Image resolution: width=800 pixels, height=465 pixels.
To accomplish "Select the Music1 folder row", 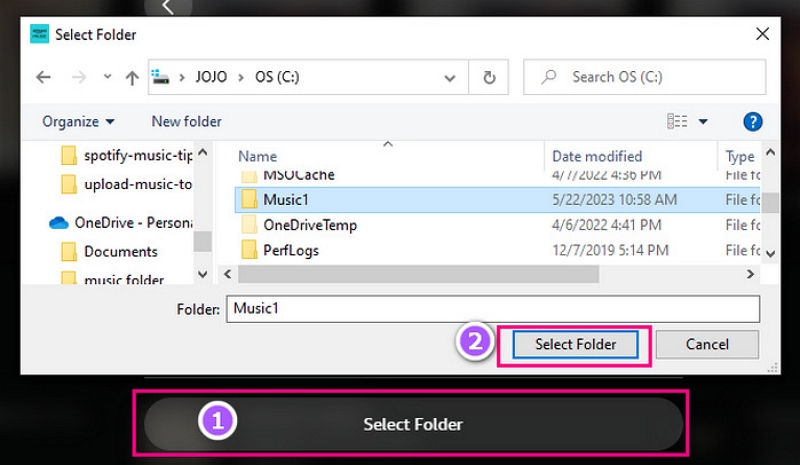I will (497, 200).
